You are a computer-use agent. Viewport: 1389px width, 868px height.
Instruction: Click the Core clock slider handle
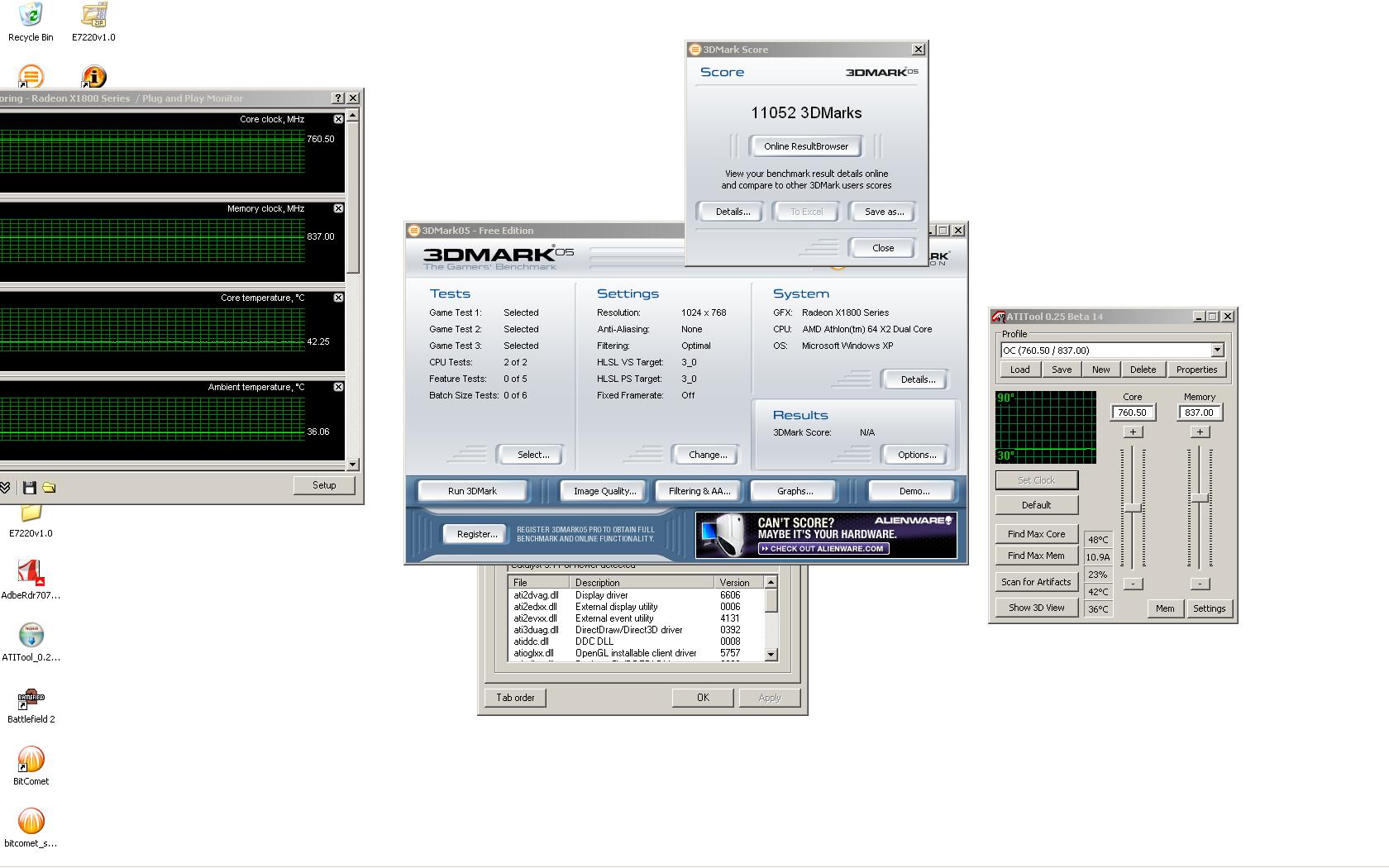pos(1133,508)
